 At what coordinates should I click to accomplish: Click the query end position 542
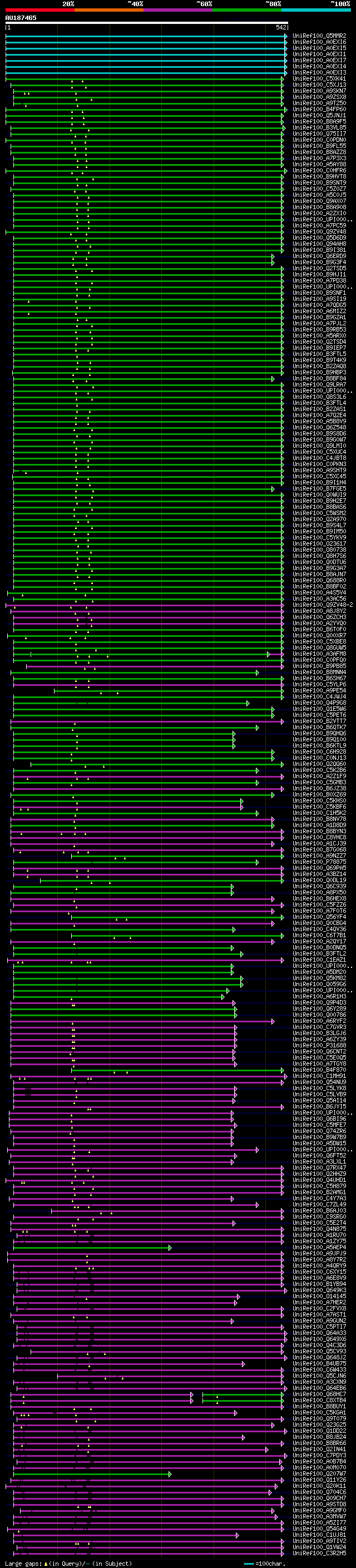(x=280, y=27)
